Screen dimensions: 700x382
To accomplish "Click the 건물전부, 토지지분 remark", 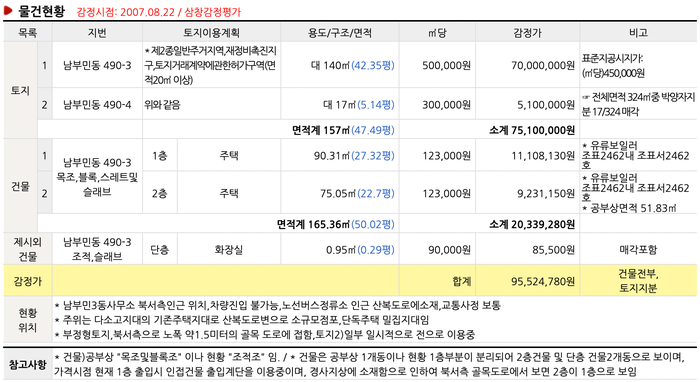I will [638, 281].
